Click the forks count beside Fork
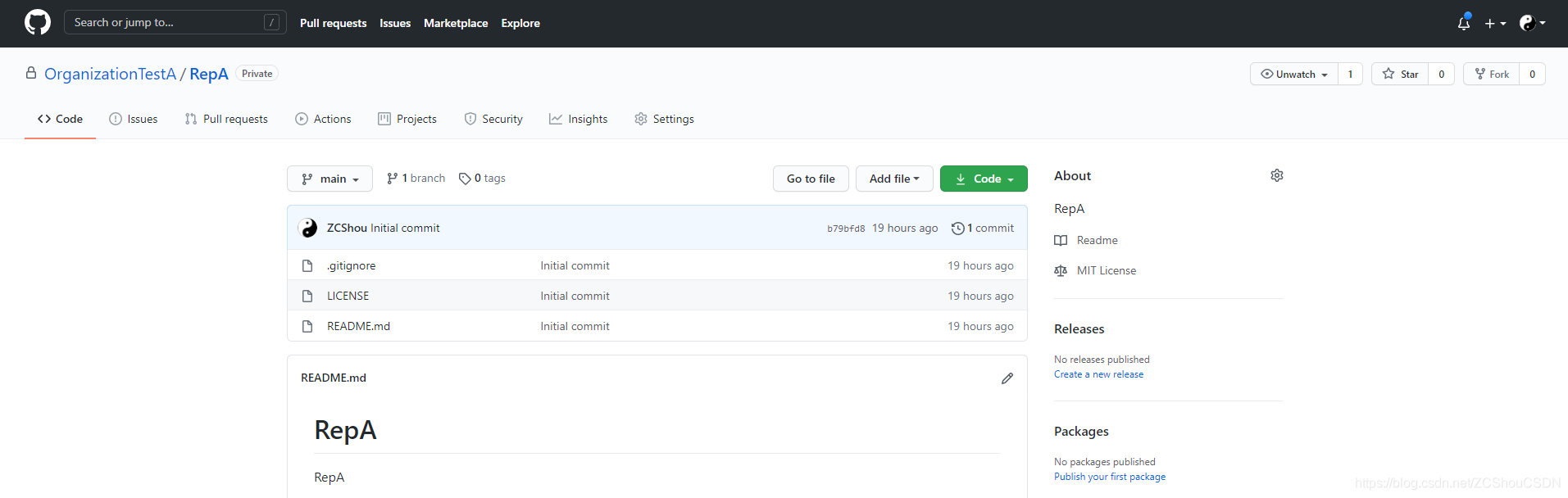This screenshot has height=498, width=1568. 1533,74
